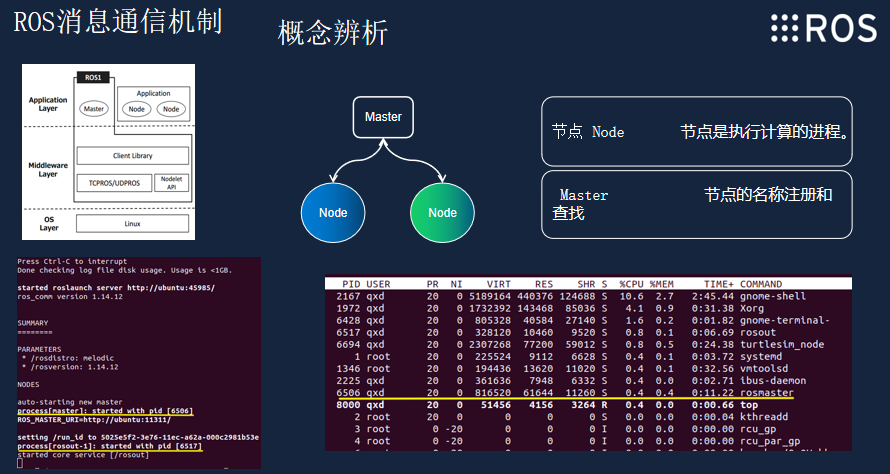
Task: Click the COMMAND column header
Action: click(775, 284)
